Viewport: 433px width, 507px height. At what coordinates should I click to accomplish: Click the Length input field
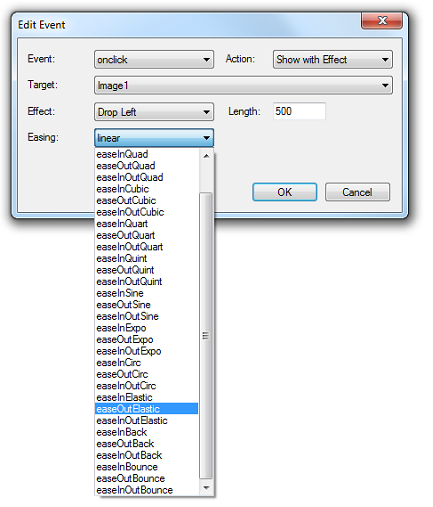[299, 111]
